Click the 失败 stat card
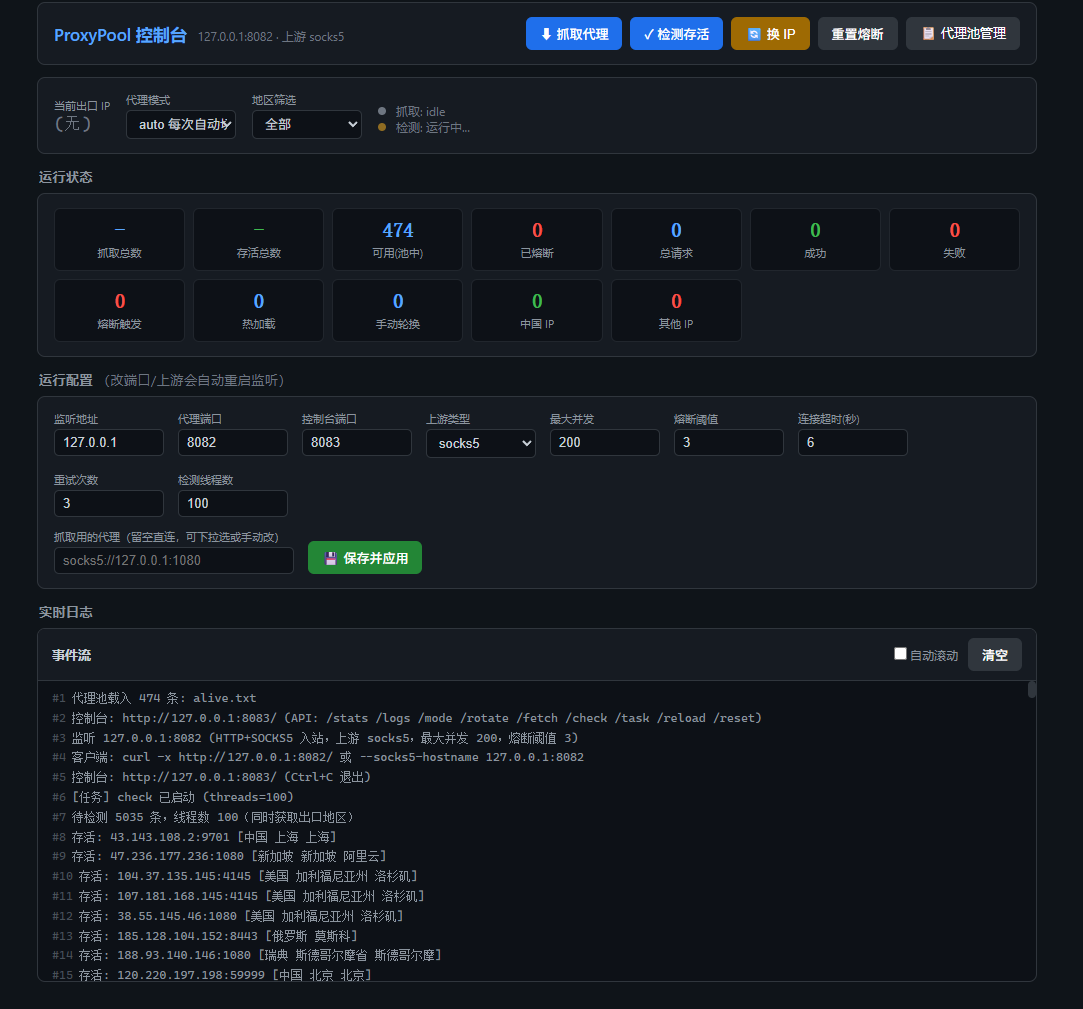 955,240
